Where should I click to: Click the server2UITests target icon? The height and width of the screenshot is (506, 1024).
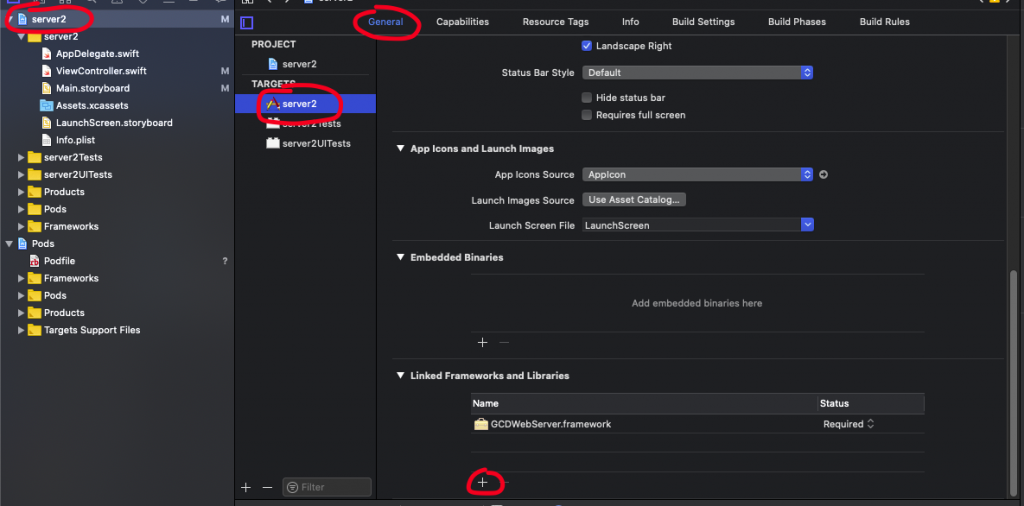(x=273, y=143)
